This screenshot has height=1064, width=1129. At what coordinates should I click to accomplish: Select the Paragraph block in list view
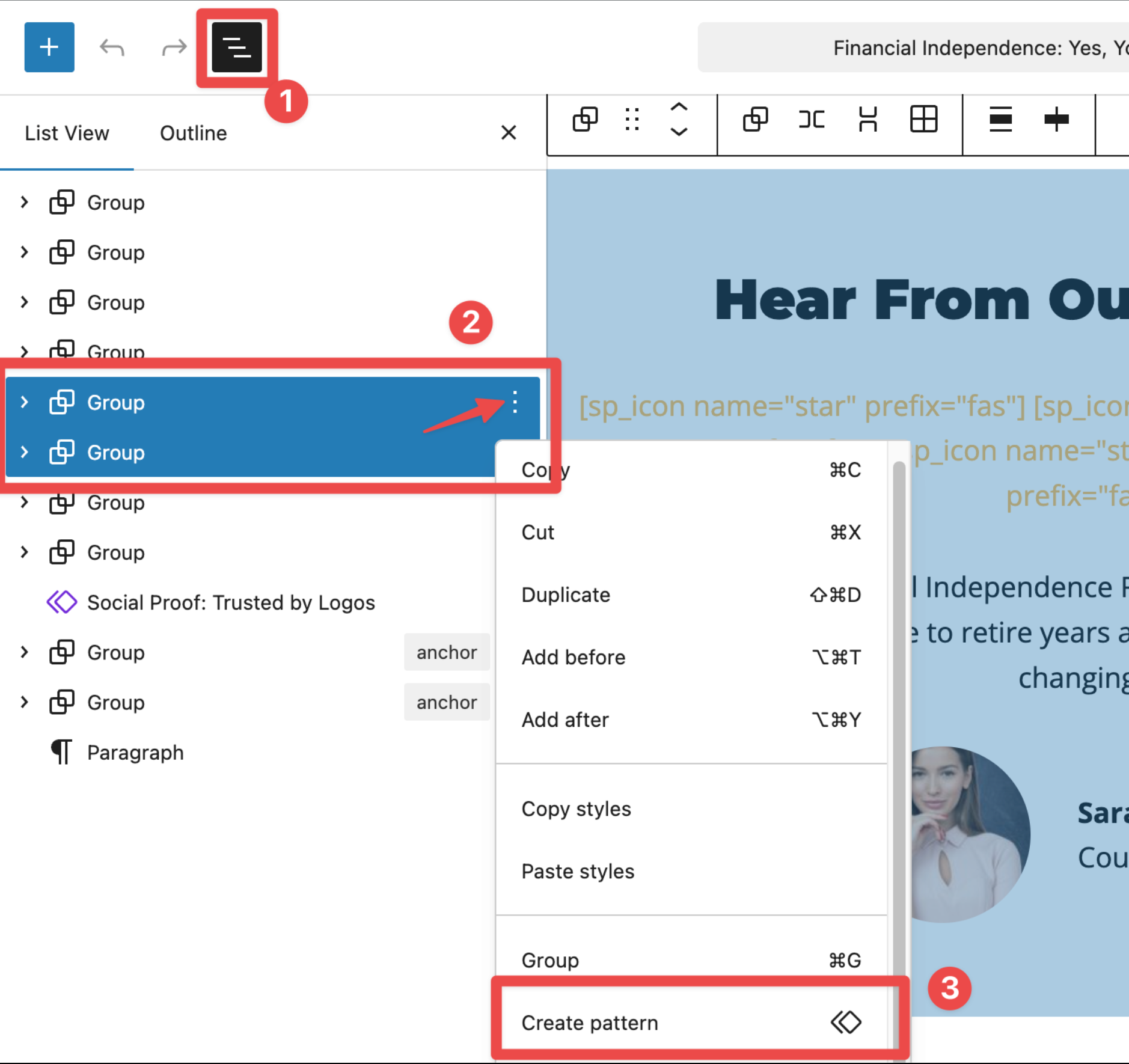click(135, 753)
